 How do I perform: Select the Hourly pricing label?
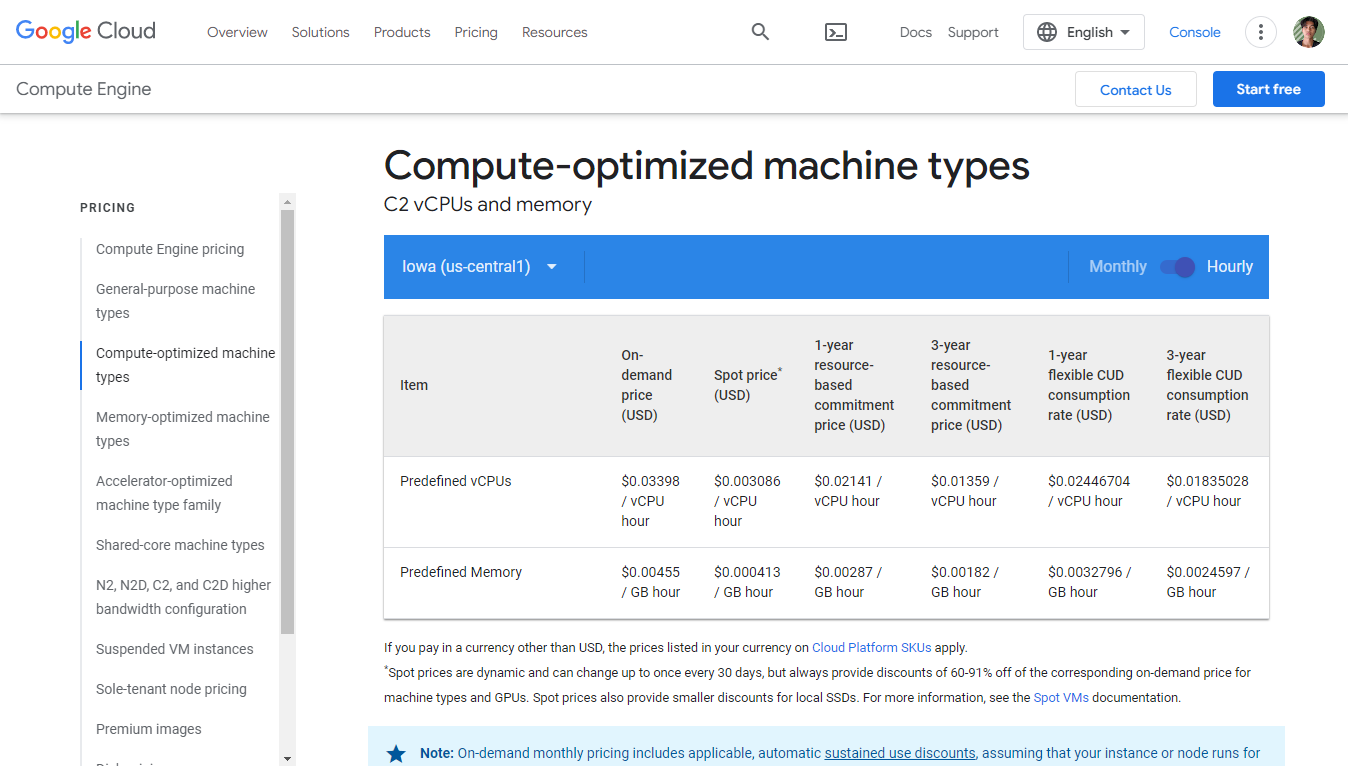tap(1229, 267)
